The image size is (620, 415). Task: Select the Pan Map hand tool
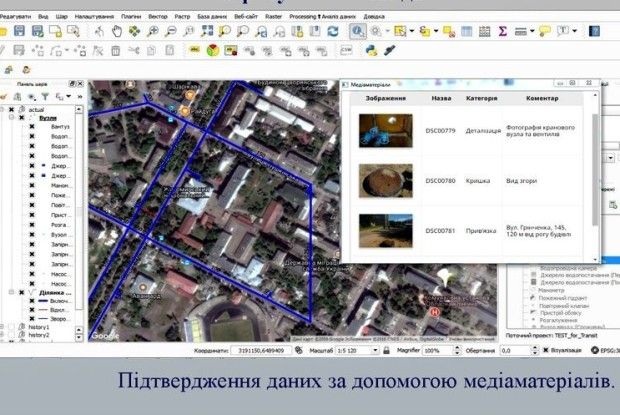117,31
